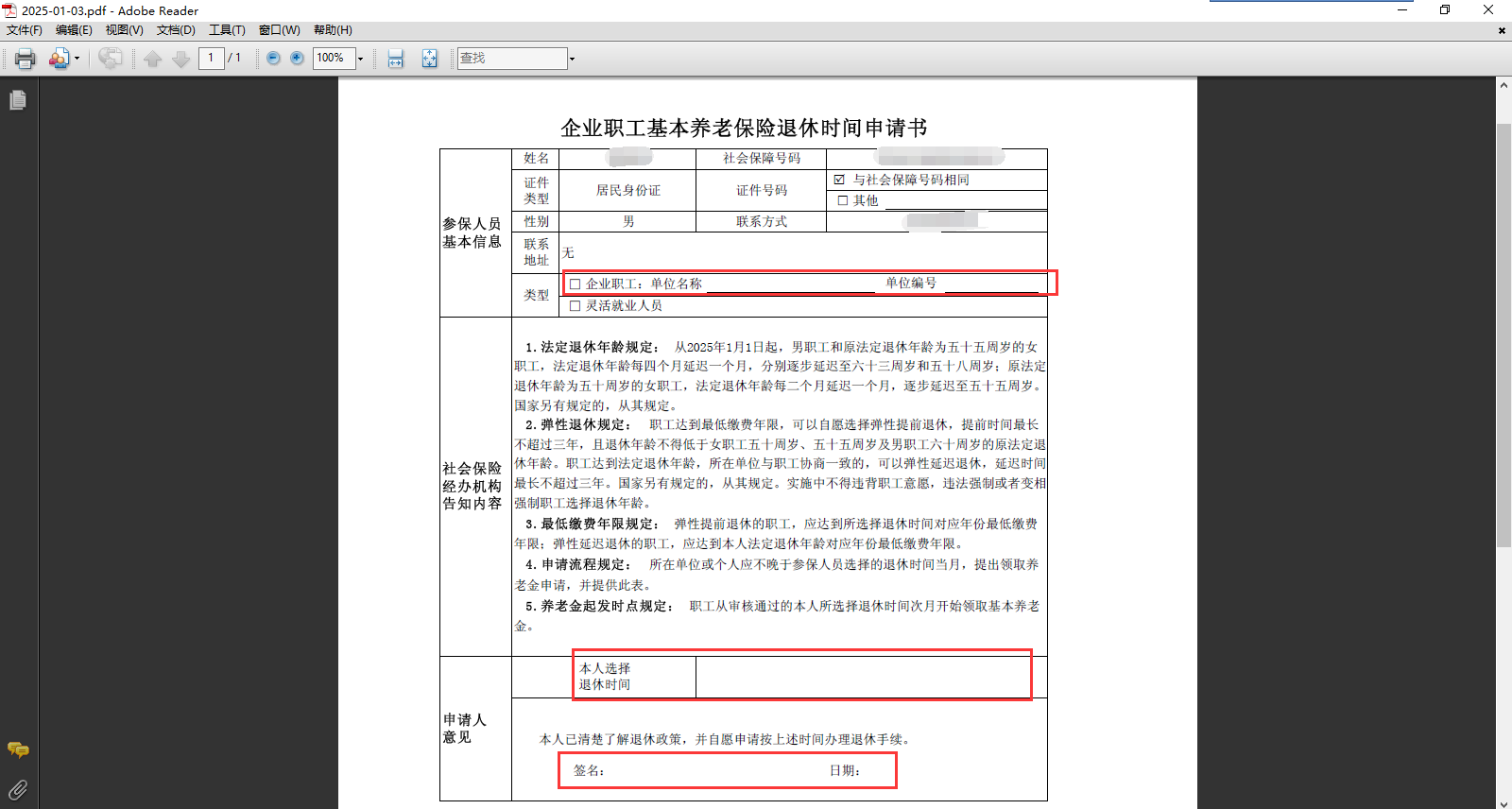
Task: Click the zoom in plus button
Action: [297, 59]
